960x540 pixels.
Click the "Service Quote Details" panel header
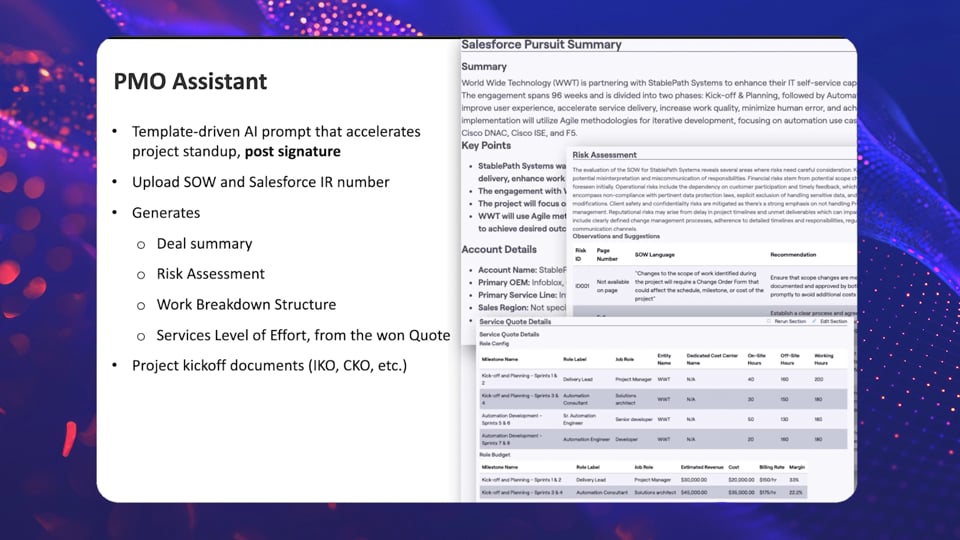(515, 321)
